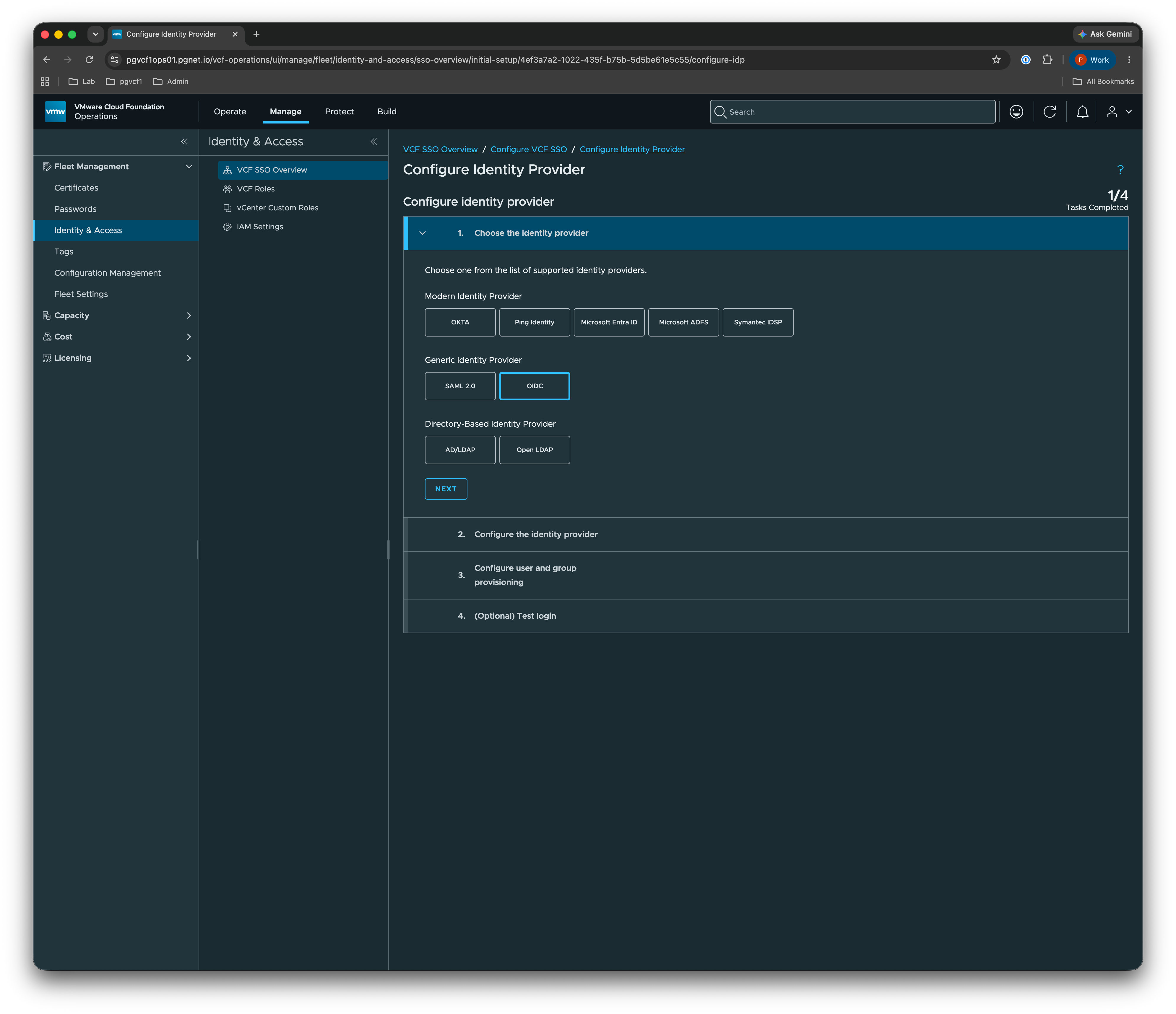Image resolution: width=1176 pixels, height=1014 pixels.
Task: Click the NEXT button
Action: tap(446, 489)
